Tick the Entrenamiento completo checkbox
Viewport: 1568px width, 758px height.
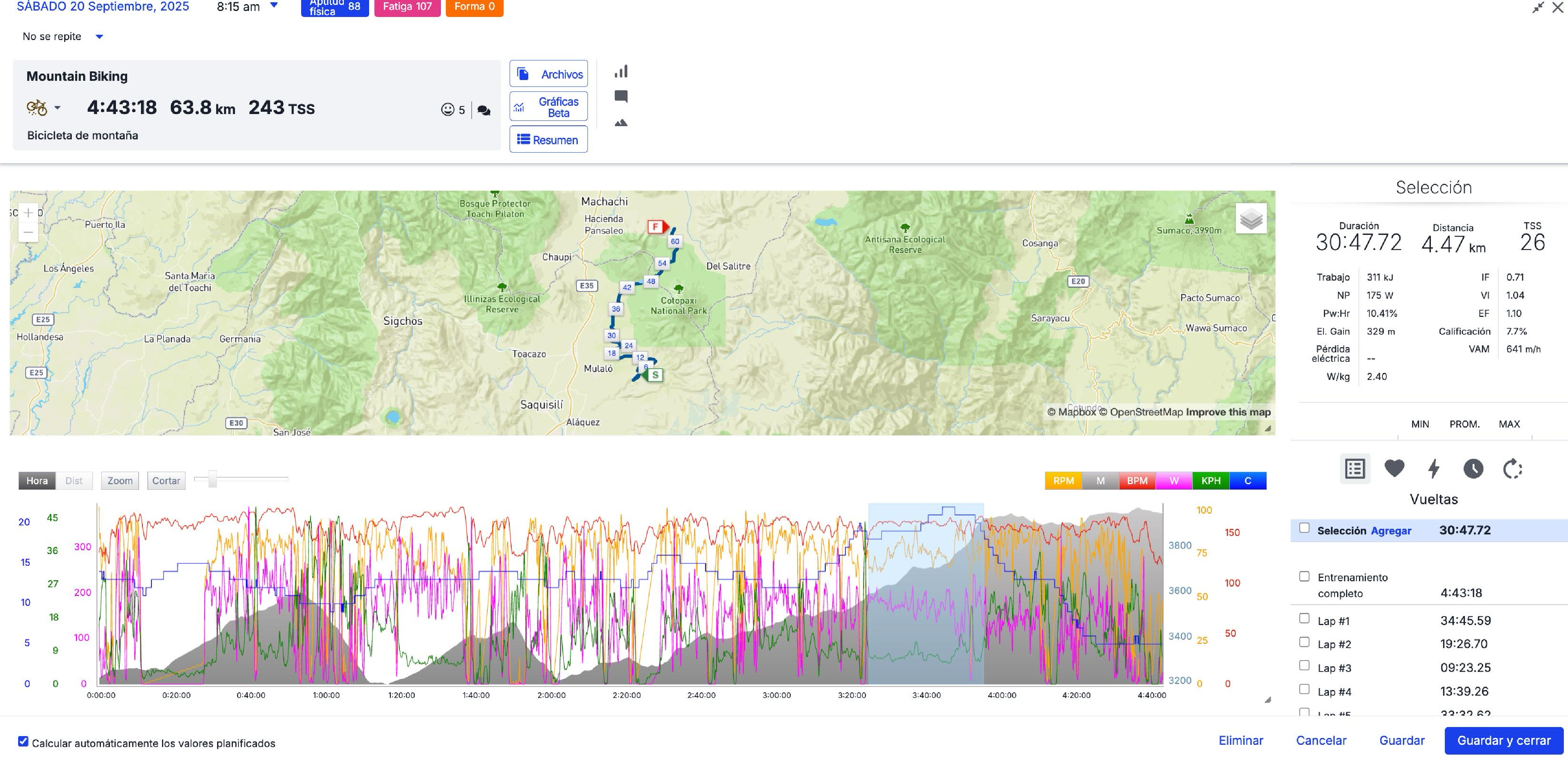(x=1304, y=576)
